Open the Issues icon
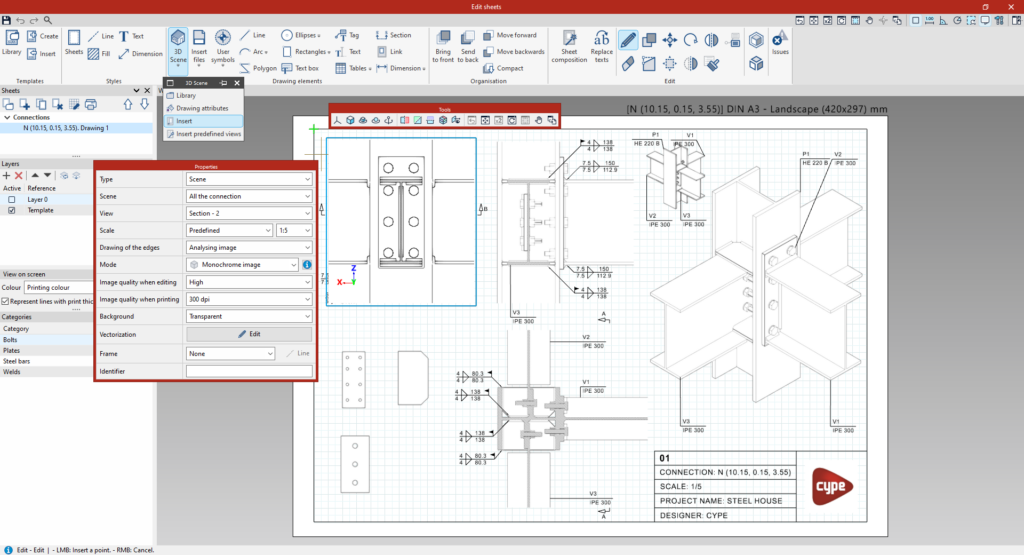The width and height of the screenshot is (1024, 555). tap(780, 43)
